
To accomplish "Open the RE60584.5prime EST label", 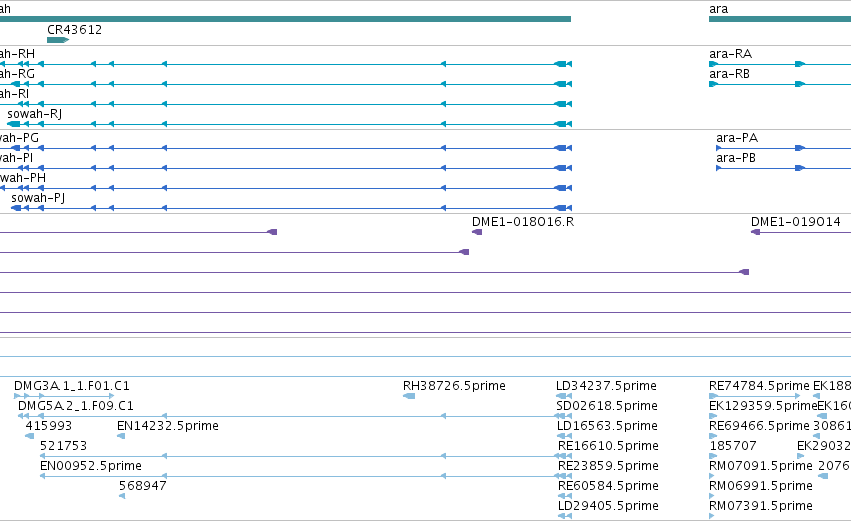I will [608, 486].
